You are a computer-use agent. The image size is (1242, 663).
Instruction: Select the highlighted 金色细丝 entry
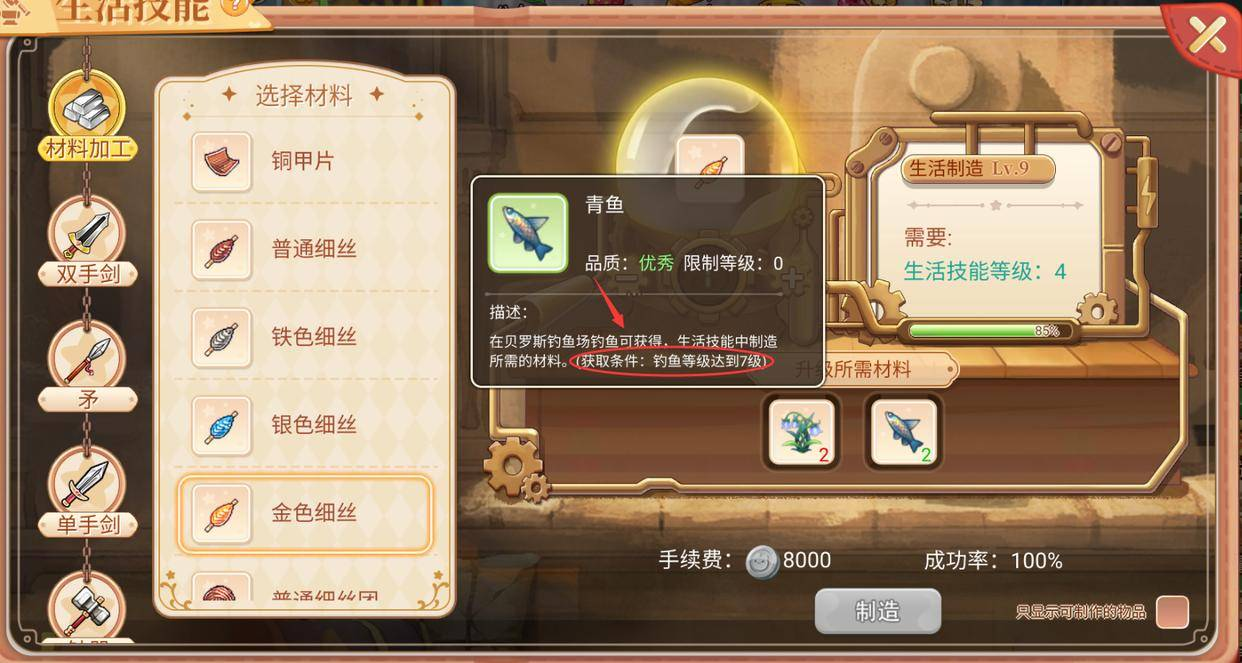[306, 514]
